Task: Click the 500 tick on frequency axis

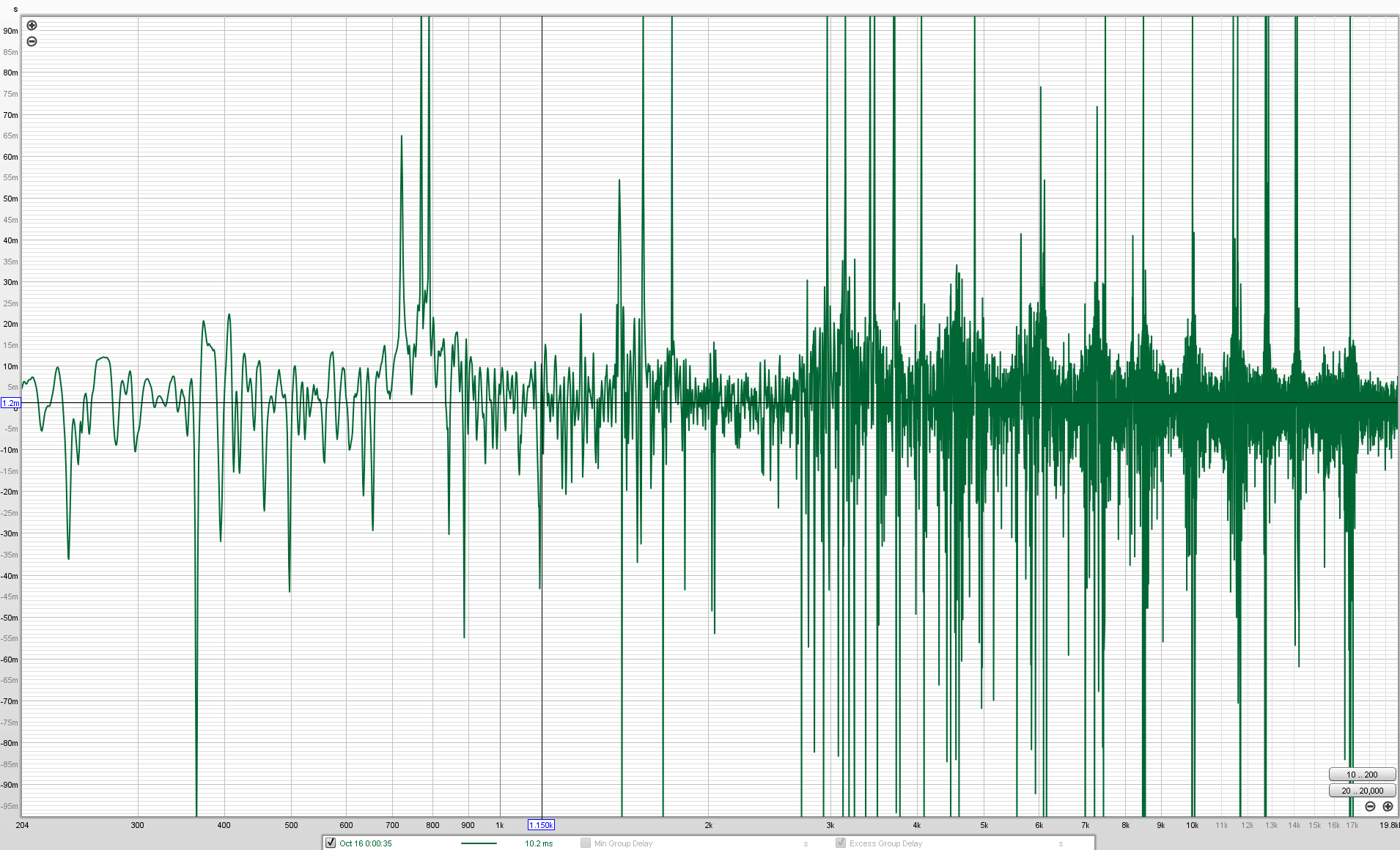Action: click(x=291, y=825)
